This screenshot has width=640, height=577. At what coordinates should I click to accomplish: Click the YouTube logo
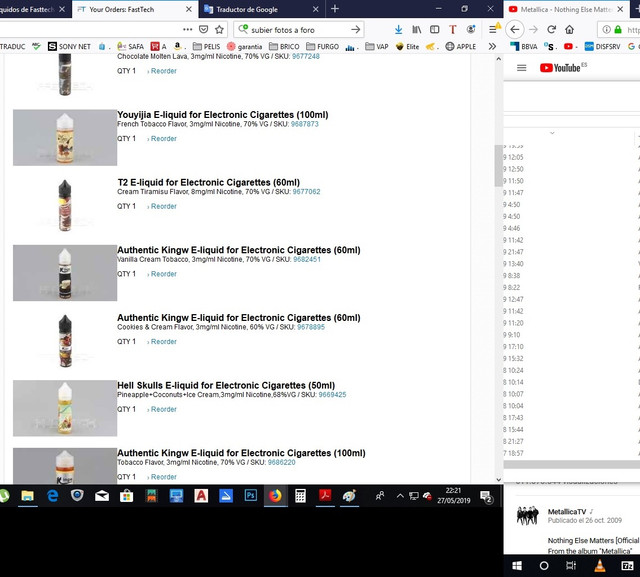pos(561,68)
